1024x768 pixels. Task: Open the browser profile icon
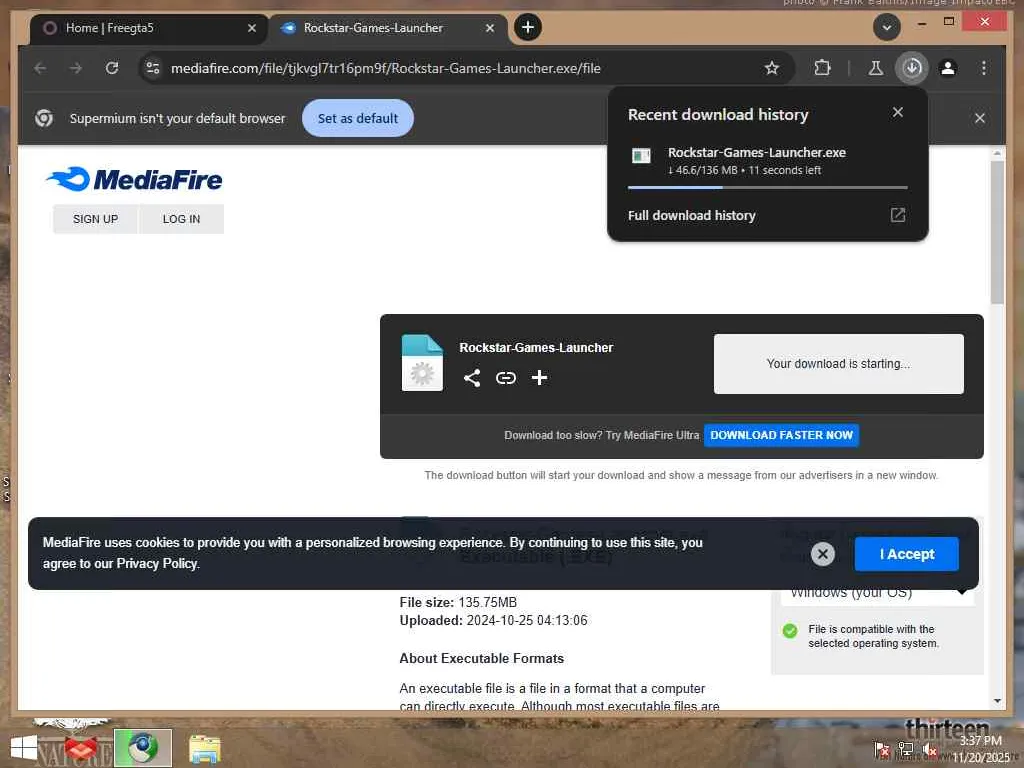tap(948, 68)
